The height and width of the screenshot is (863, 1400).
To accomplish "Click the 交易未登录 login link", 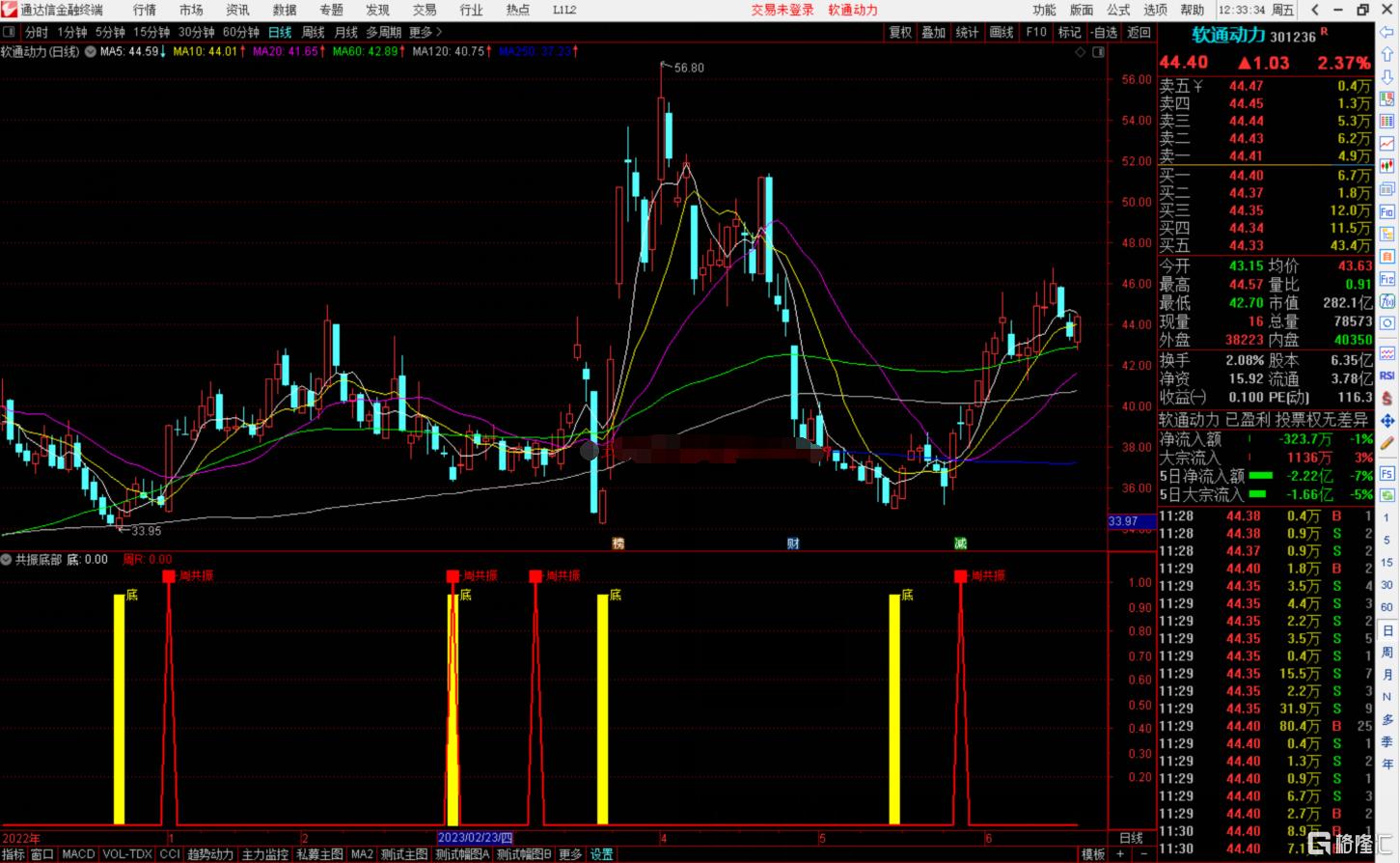I will click(782, 10).
